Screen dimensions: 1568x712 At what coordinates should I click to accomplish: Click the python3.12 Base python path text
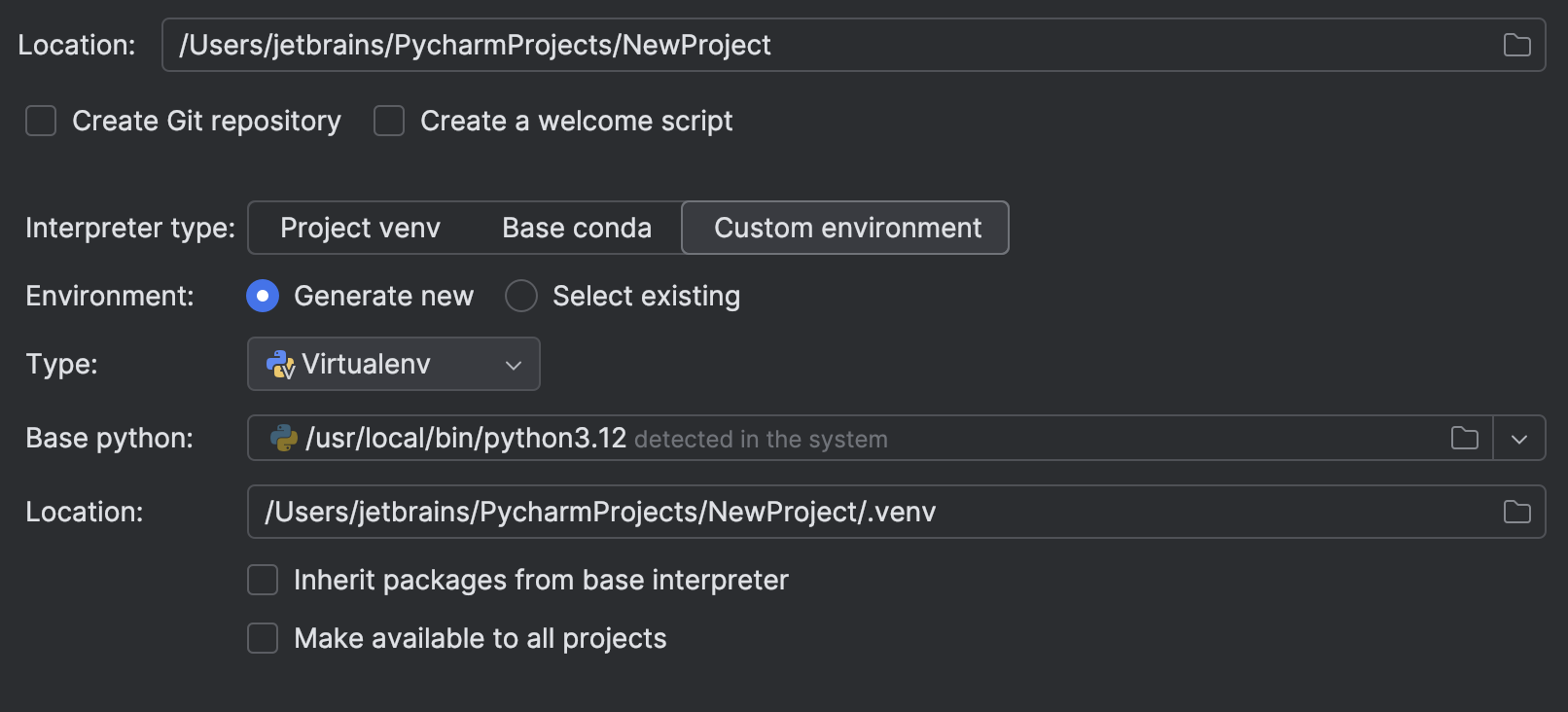click(466, 438)
